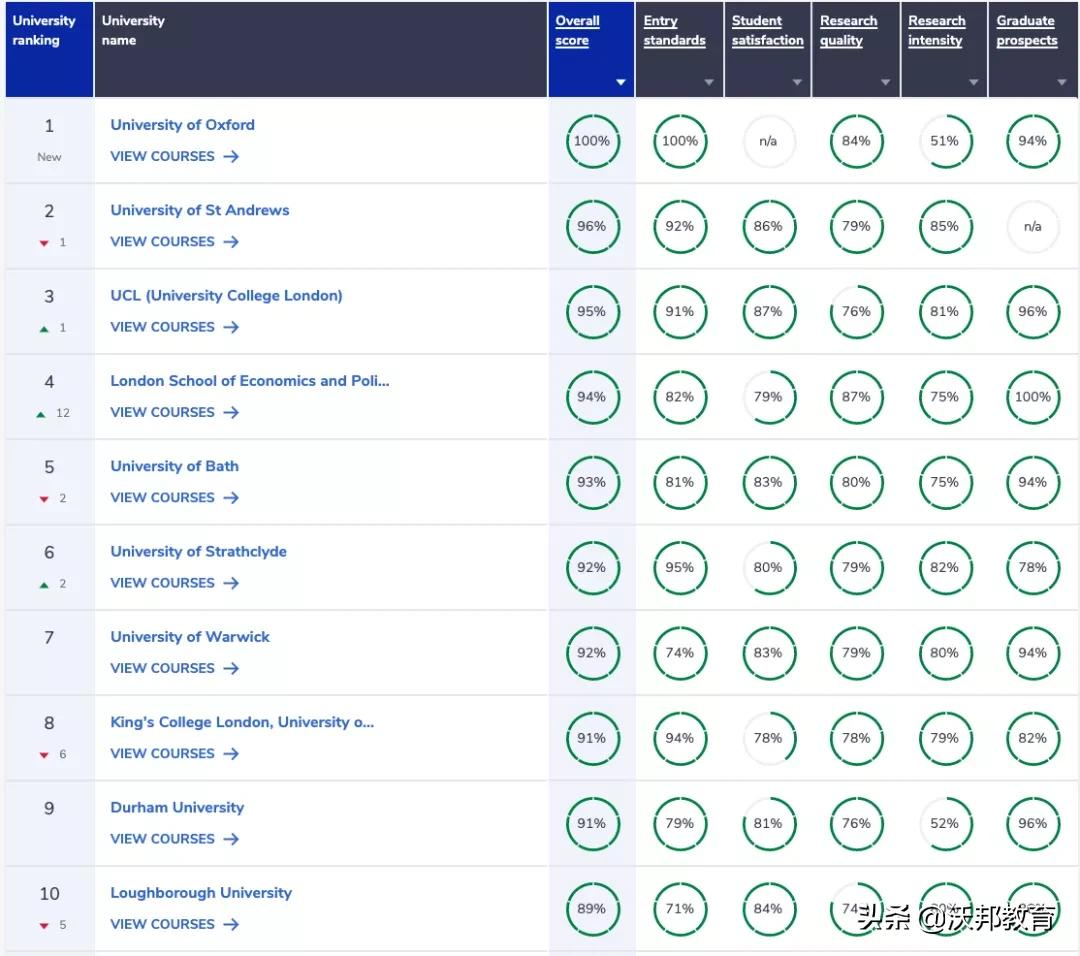Click the Entry standards sort arrow
This screenshot has height=956, width=1080.
click(709, 82)
